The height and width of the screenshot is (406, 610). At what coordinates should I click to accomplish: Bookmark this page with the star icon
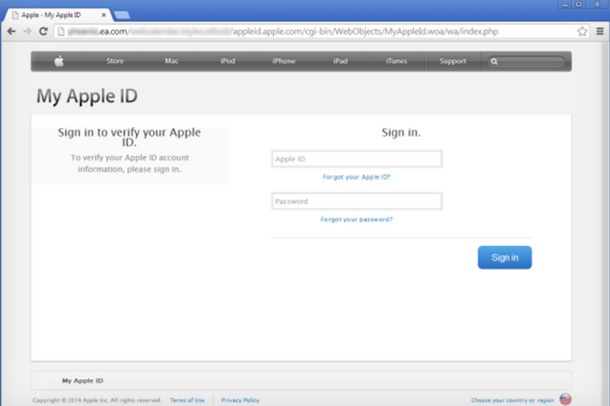coord(582,32)
